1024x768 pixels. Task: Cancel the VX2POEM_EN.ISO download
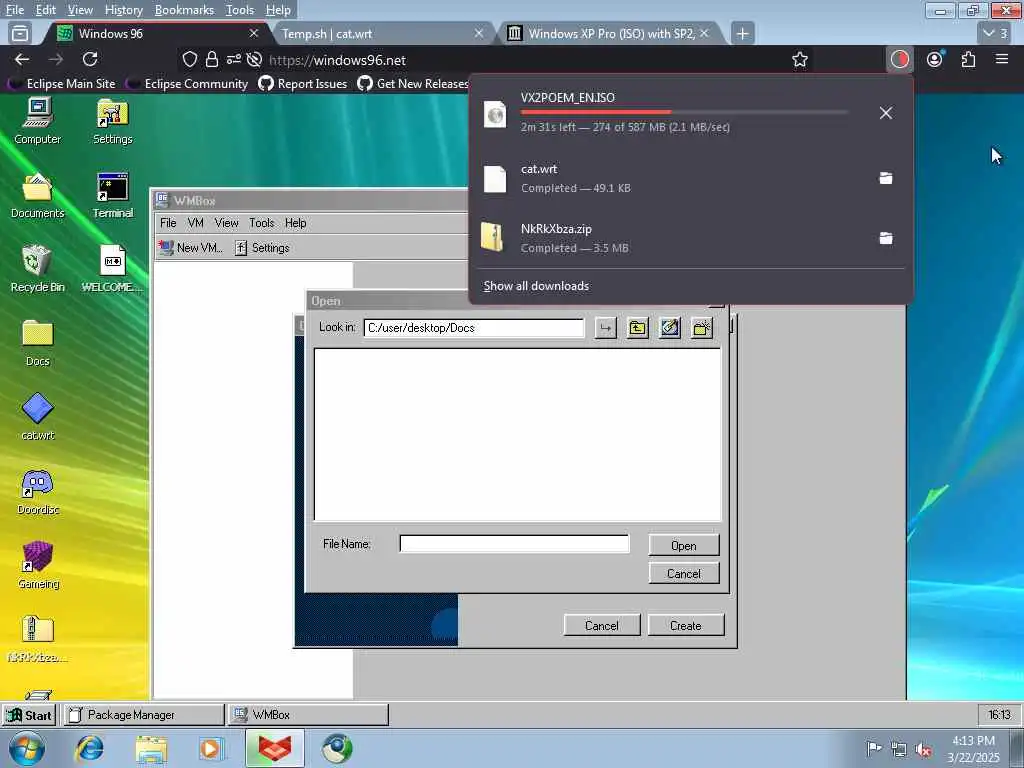886,113
